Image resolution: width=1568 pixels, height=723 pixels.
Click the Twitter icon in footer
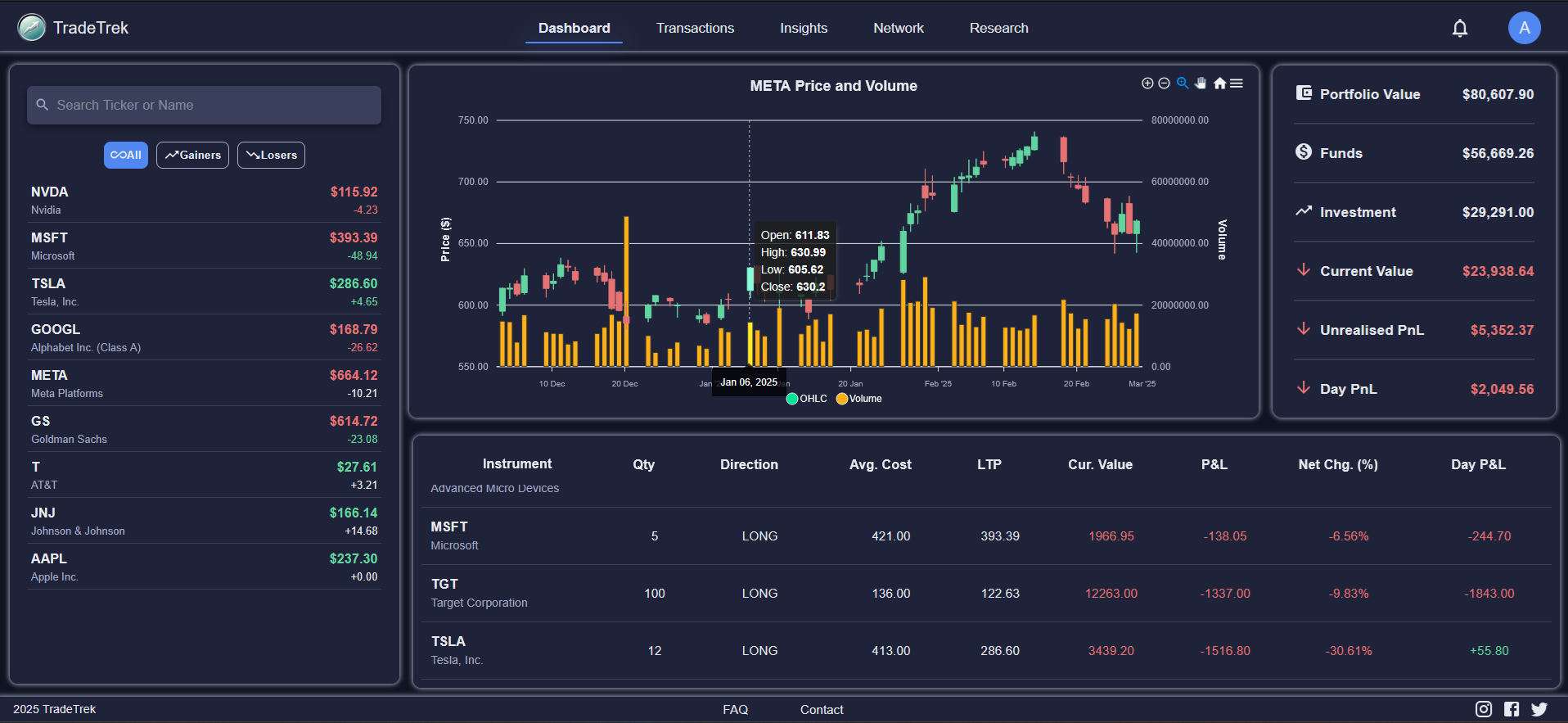coord(1539,709)
